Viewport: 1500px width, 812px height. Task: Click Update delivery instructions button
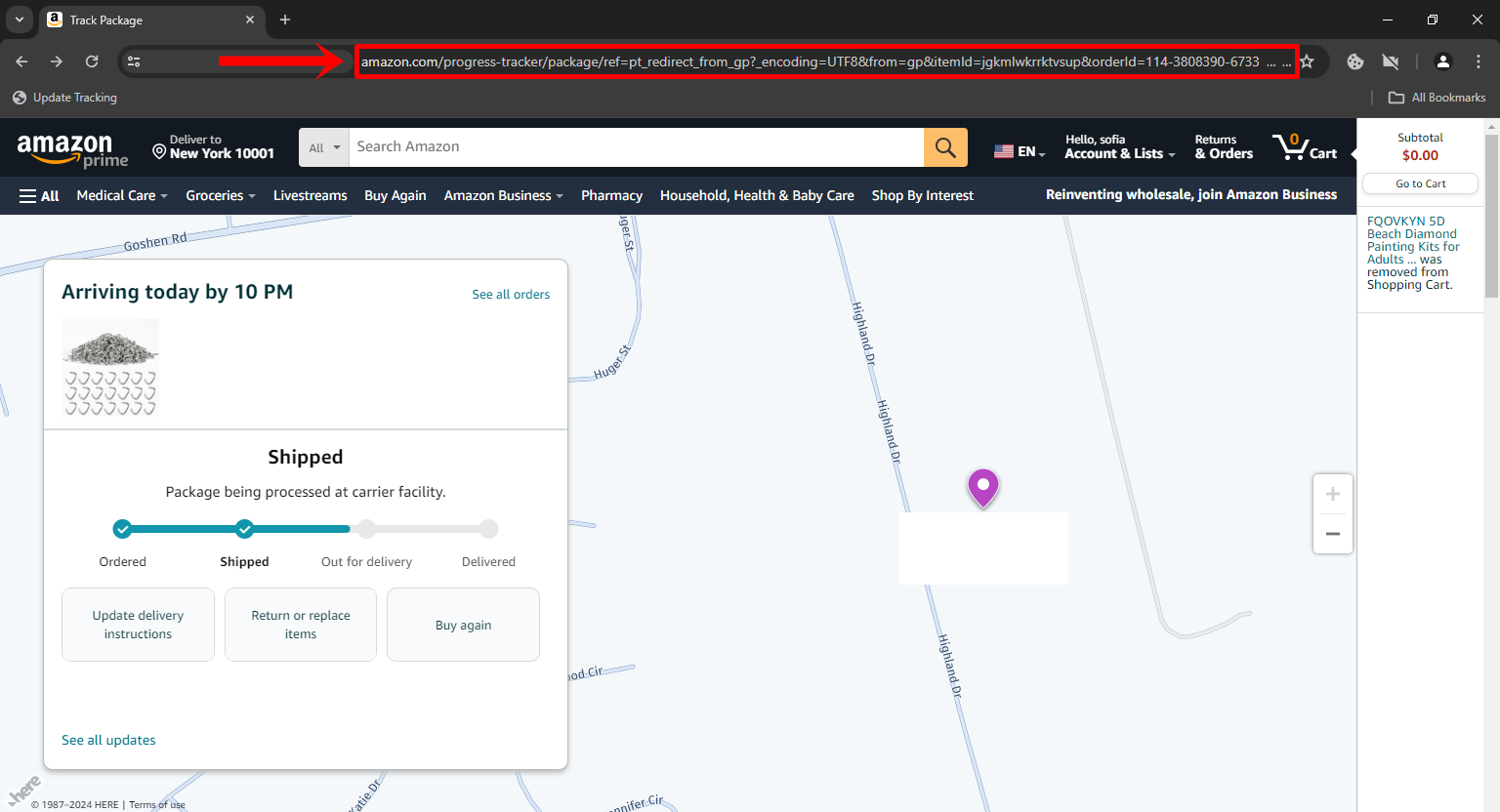138,625
